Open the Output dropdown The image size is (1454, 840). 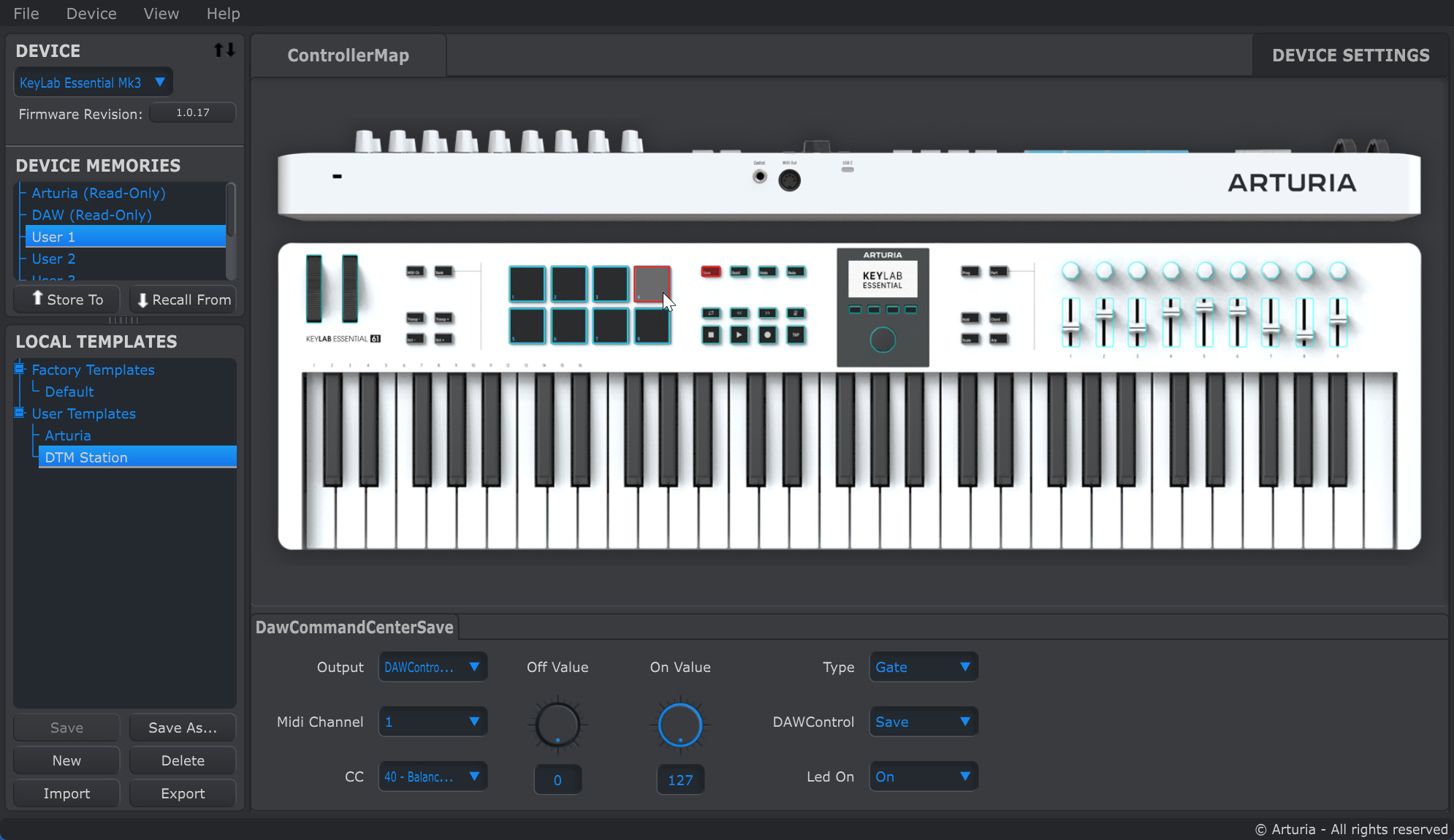click(x=433, y=667)
